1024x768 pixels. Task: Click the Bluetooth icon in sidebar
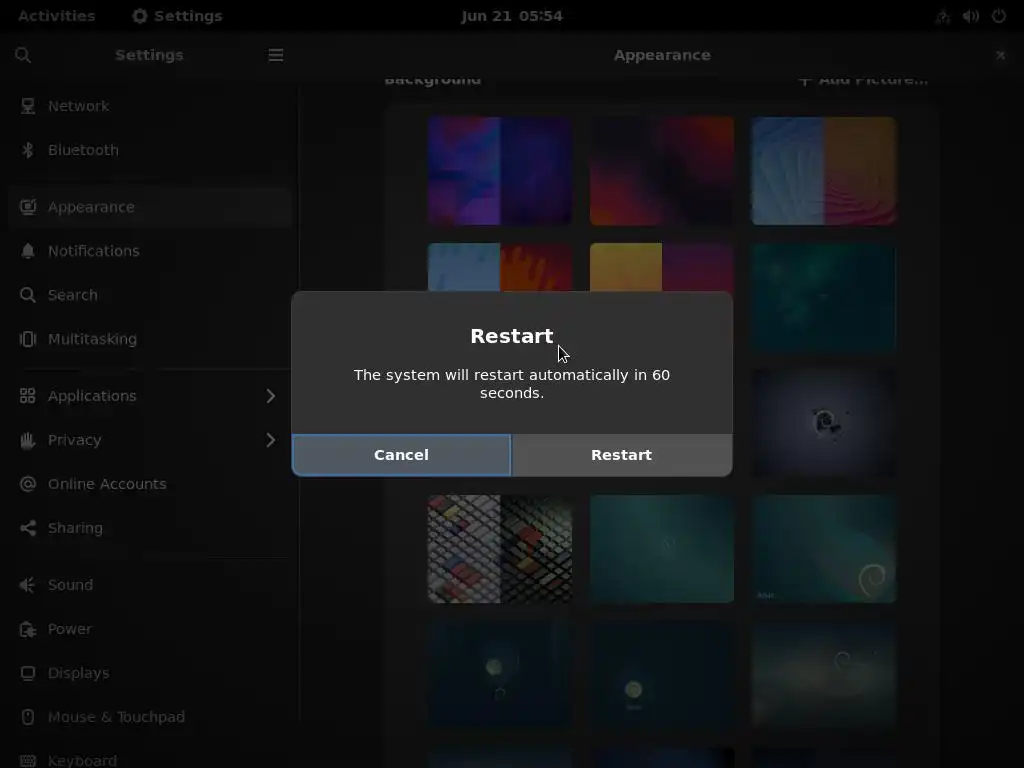pos(27,150)
